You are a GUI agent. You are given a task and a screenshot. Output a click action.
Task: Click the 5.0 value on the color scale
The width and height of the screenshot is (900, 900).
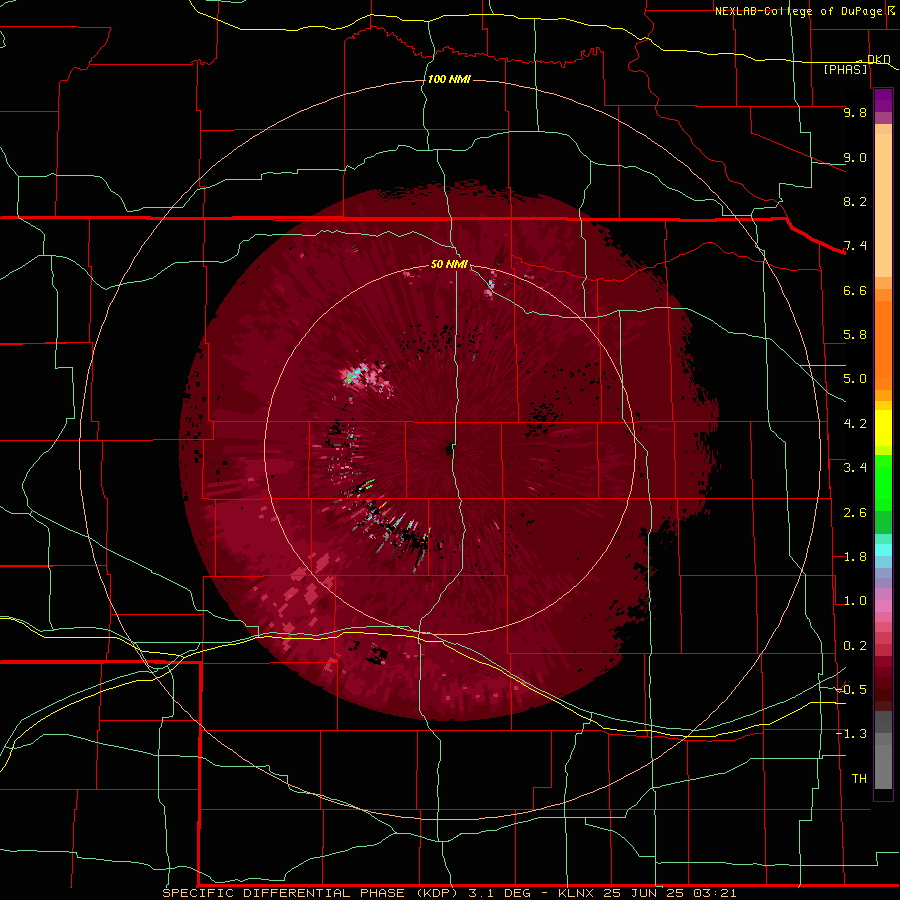(855, 379)
